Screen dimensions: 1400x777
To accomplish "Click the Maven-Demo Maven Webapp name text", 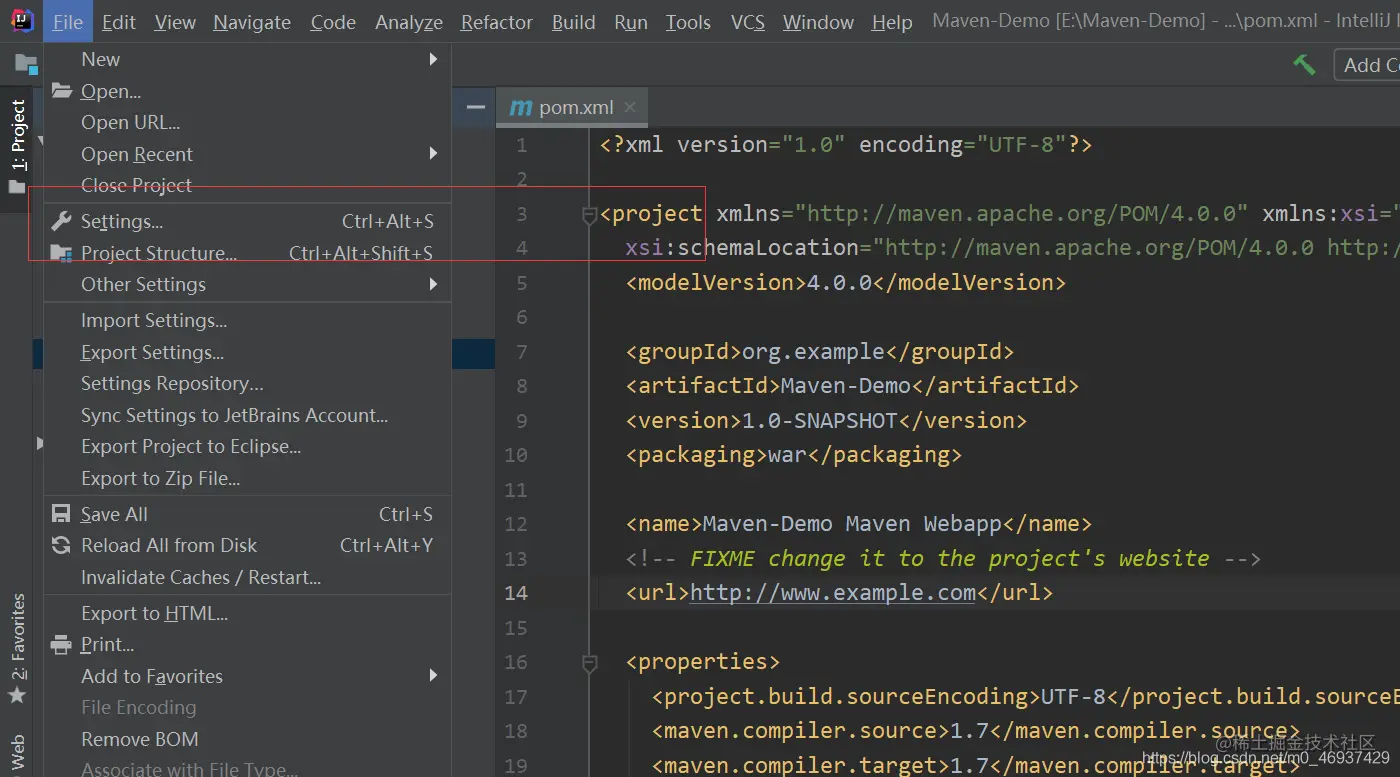I will (853, 523).
